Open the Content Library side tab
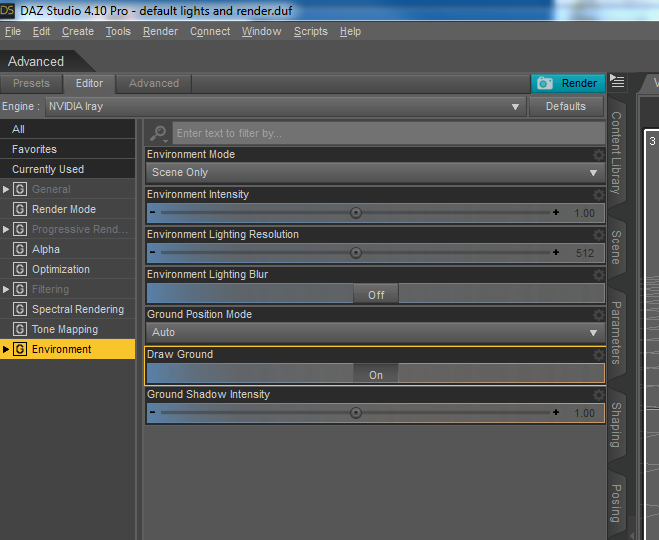 [616, 152]
